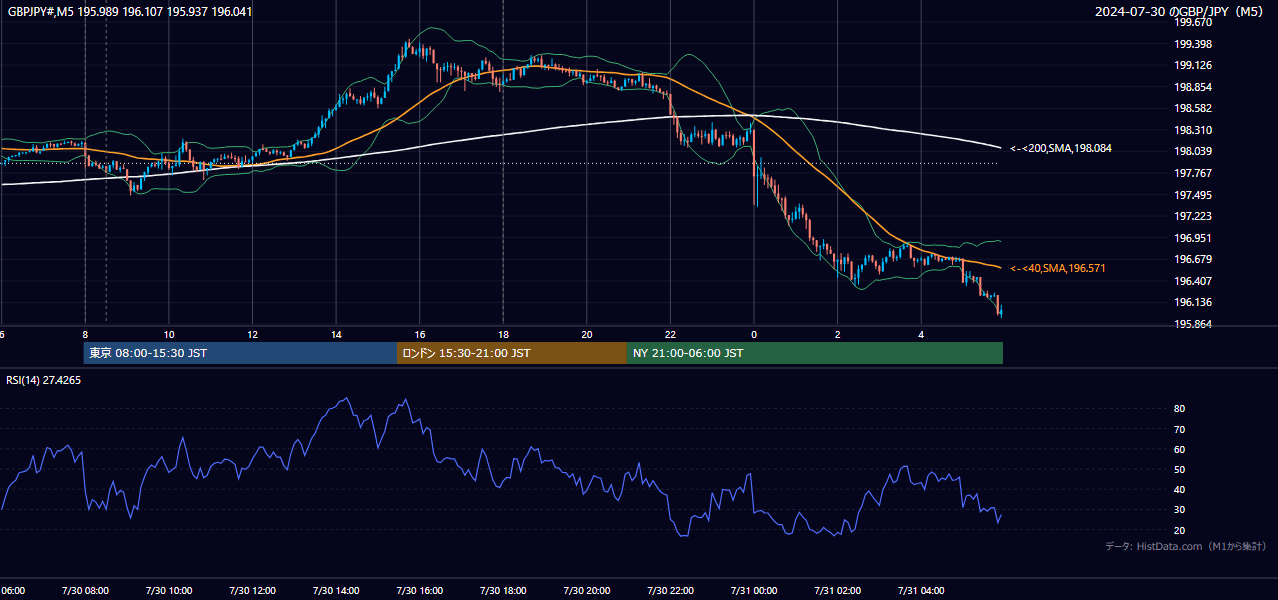This screenshot has width=1278, height=600.
Task: Click hour tick 18 under the price chart
Action: coord(503,335)
